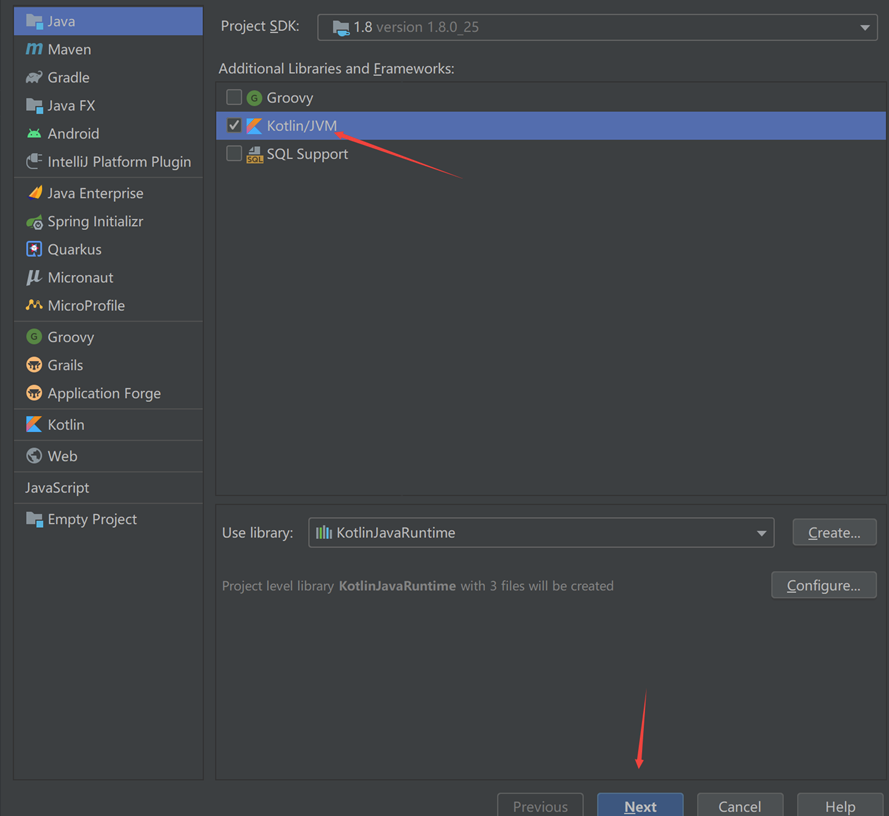Uncheck the Kotlin/JVM checkbox
The height and width of the screenshot is (816, 889).
tap(234, 125)
